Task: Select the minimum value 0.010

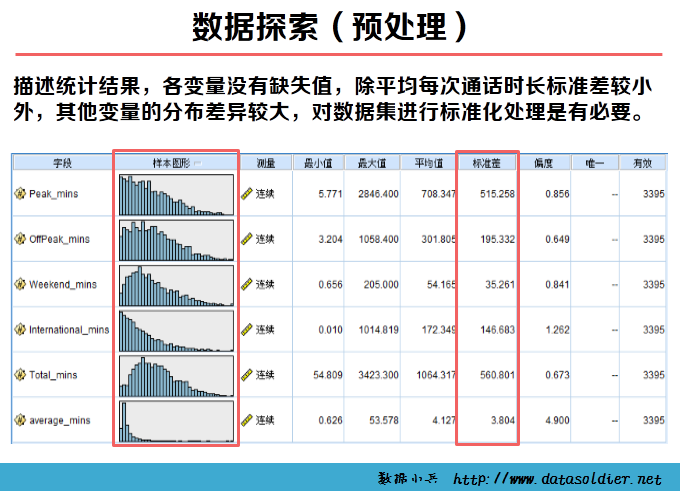Action: pyautogui.click(x=330, y=330)
